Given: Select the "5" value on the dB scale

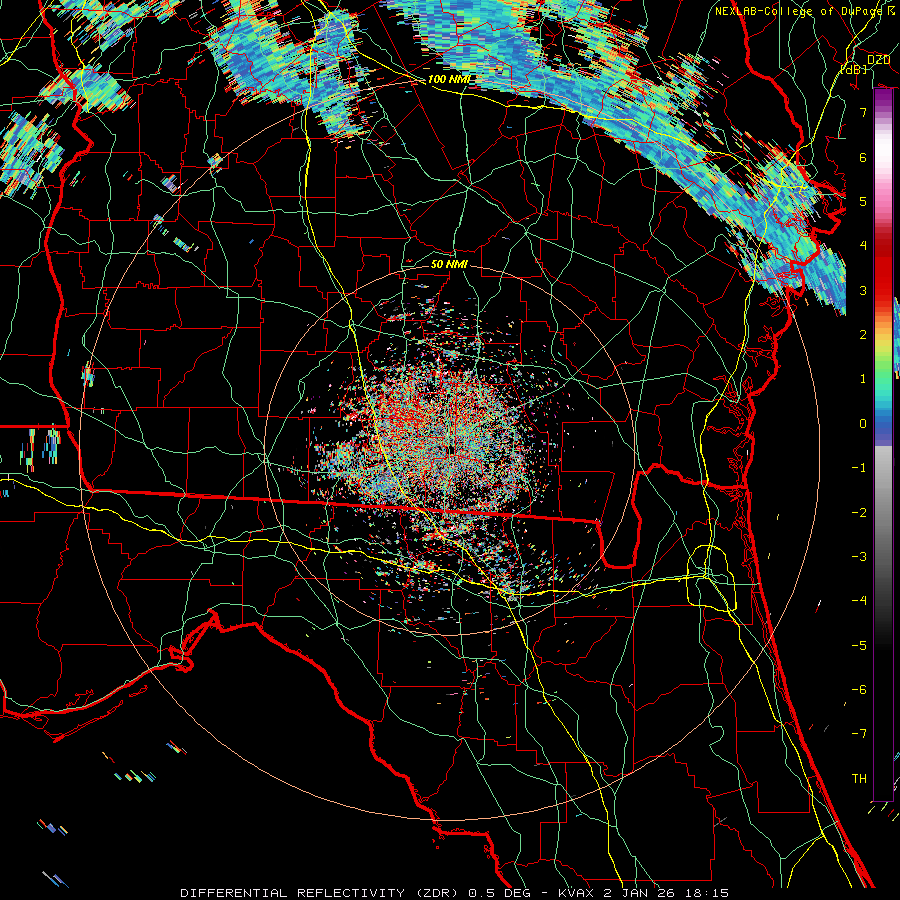Looking at the screenshot, I should point(863,201).
